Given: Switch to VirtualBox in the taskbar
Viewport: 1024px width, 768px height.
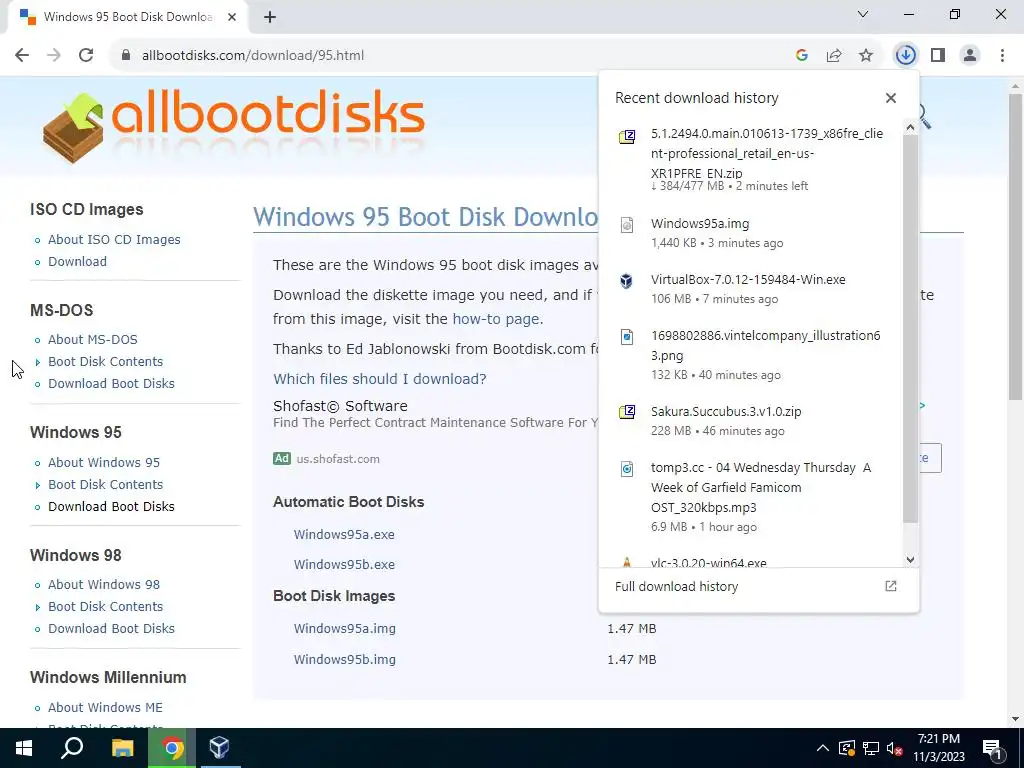Looking at the screenshot, I should click(x=220, y=748).
